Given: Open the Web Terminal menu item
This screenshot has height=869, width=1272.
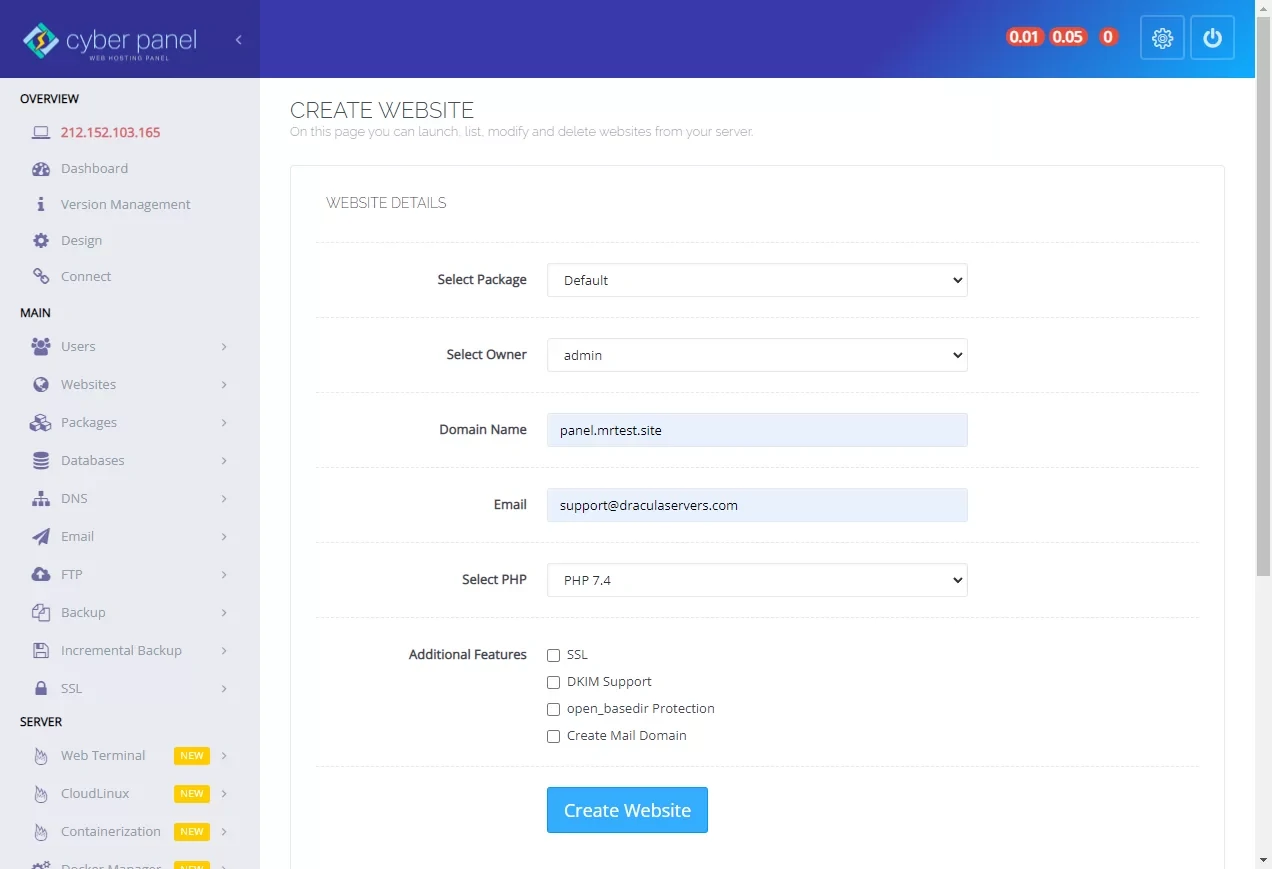Looking at the screenshot, I should 102,755.
